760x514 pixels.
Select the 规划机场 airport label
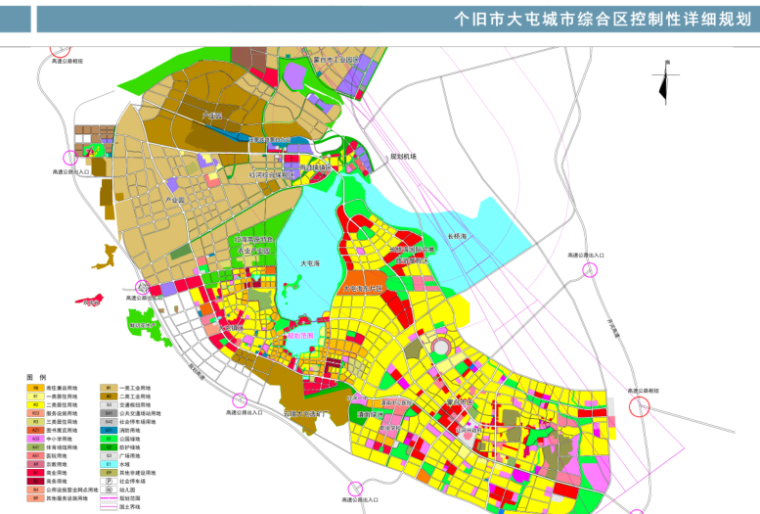pos(402,157)
